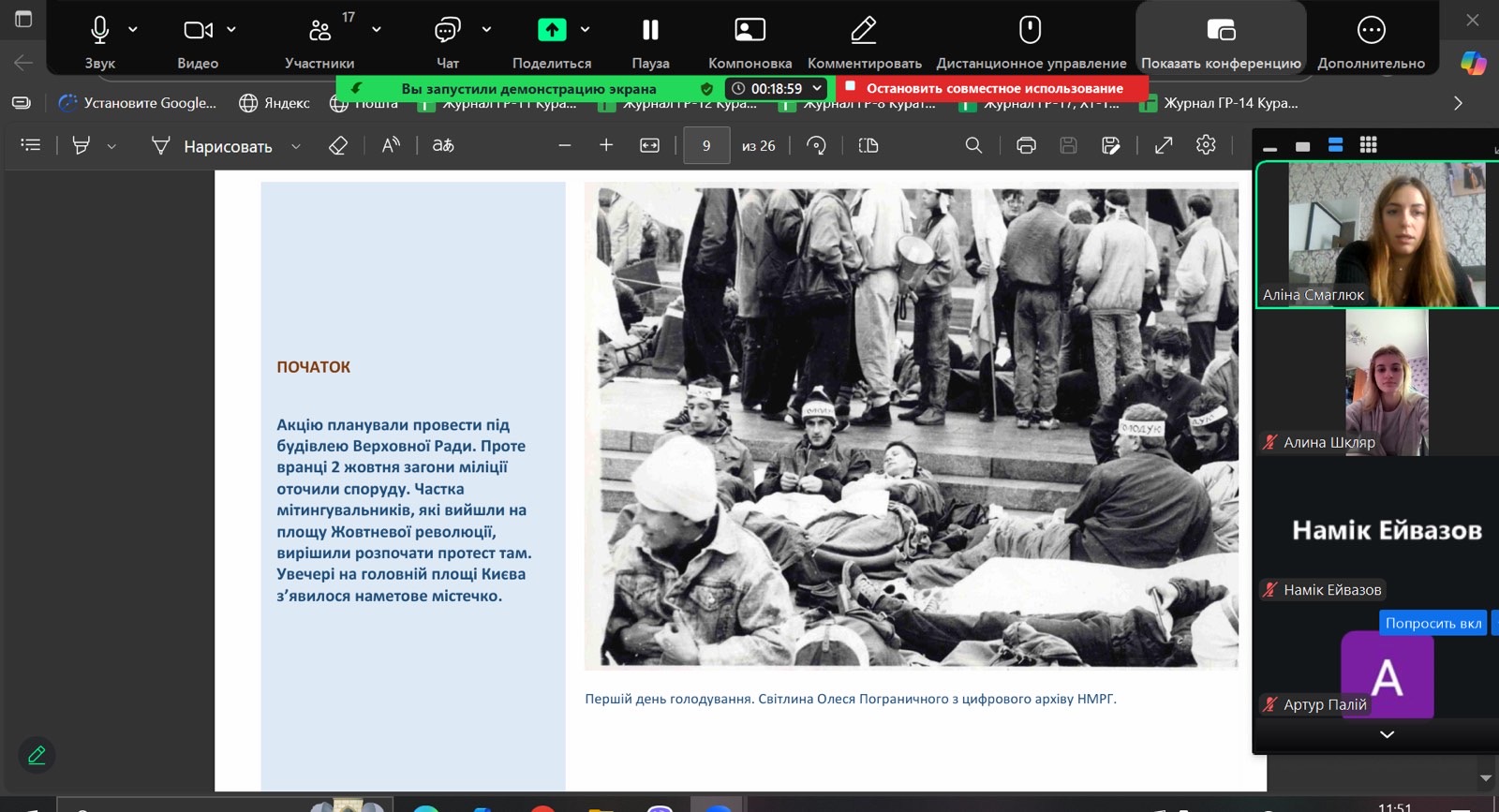Viewport: 1499px width, 812px height.
Task: Switch to gallery grid view
Action: (x=1368, y=145)
